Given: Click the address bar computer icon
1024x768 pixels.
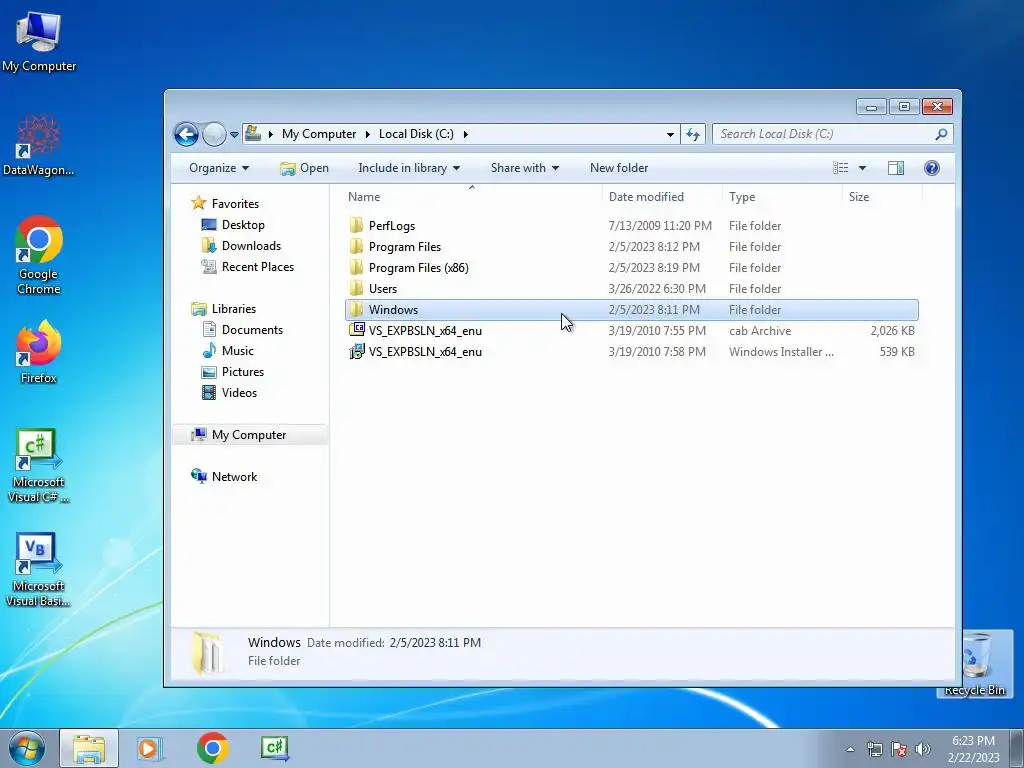Looking at the screenshot, I should coord(253,133).
